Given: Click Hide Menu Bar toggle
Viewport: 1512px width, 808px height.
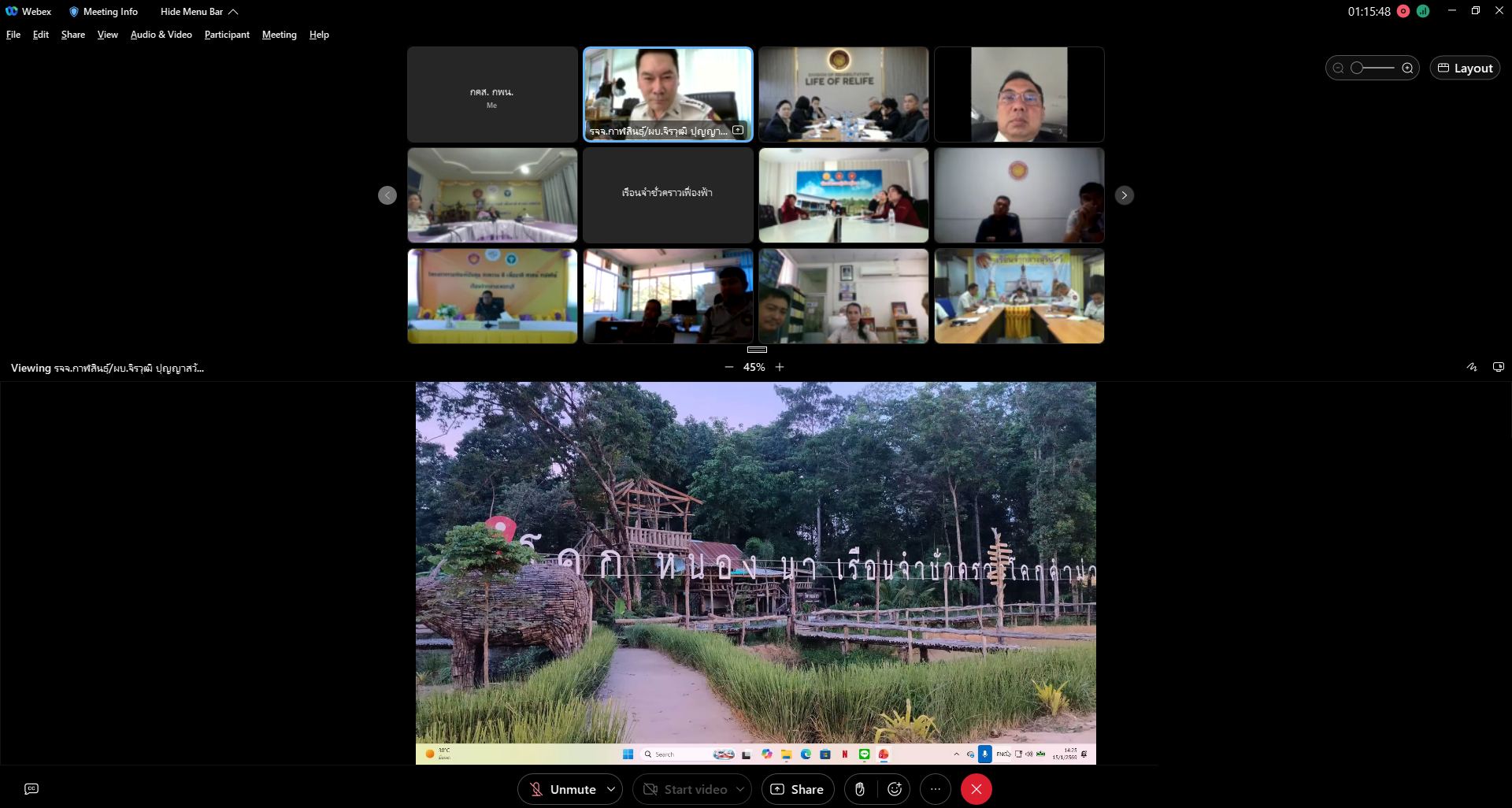Looking at the screenshot, I should [x=198, y=12].
